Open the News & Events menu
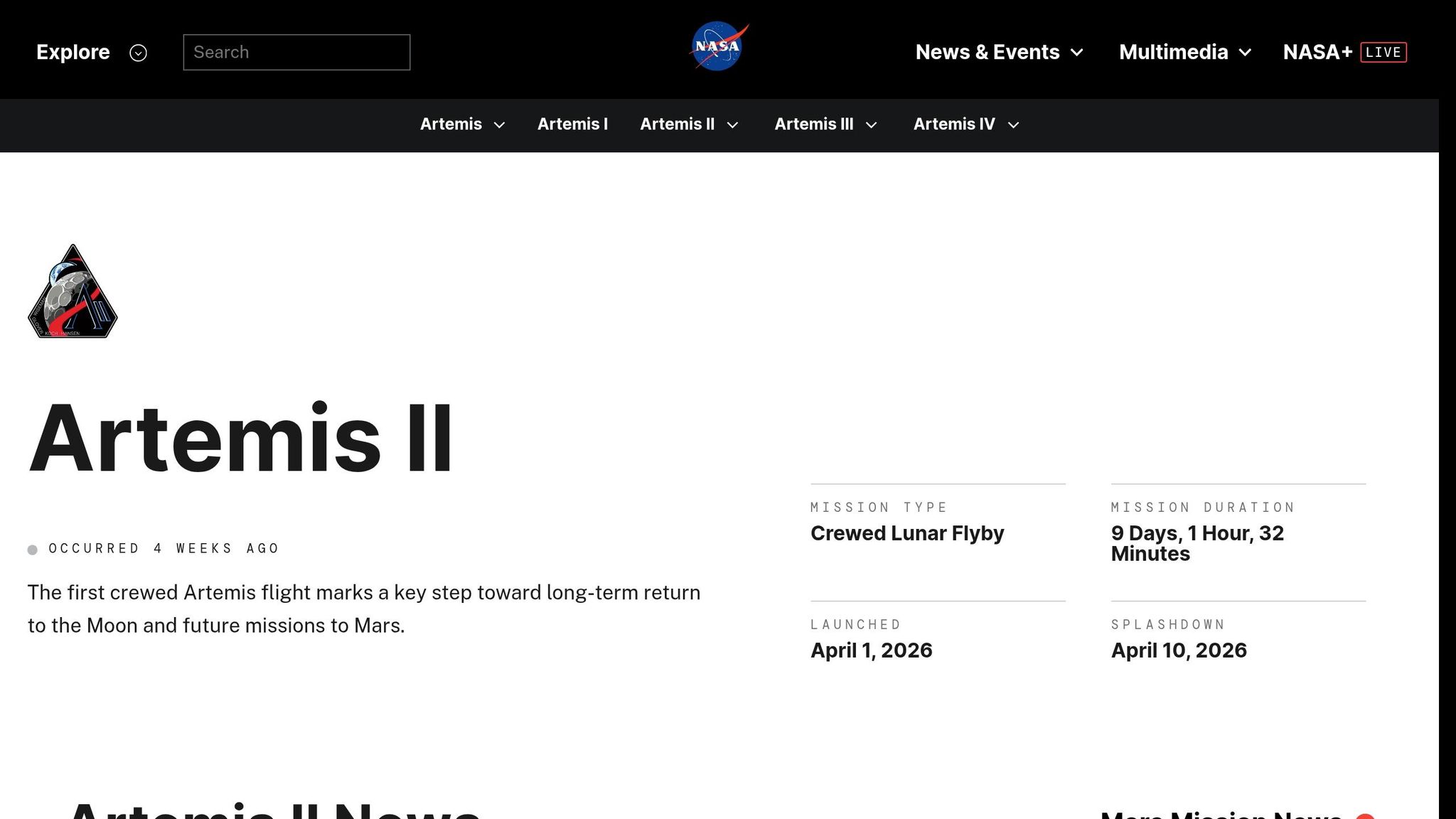Screen dimensions: 1456x819 987,53
